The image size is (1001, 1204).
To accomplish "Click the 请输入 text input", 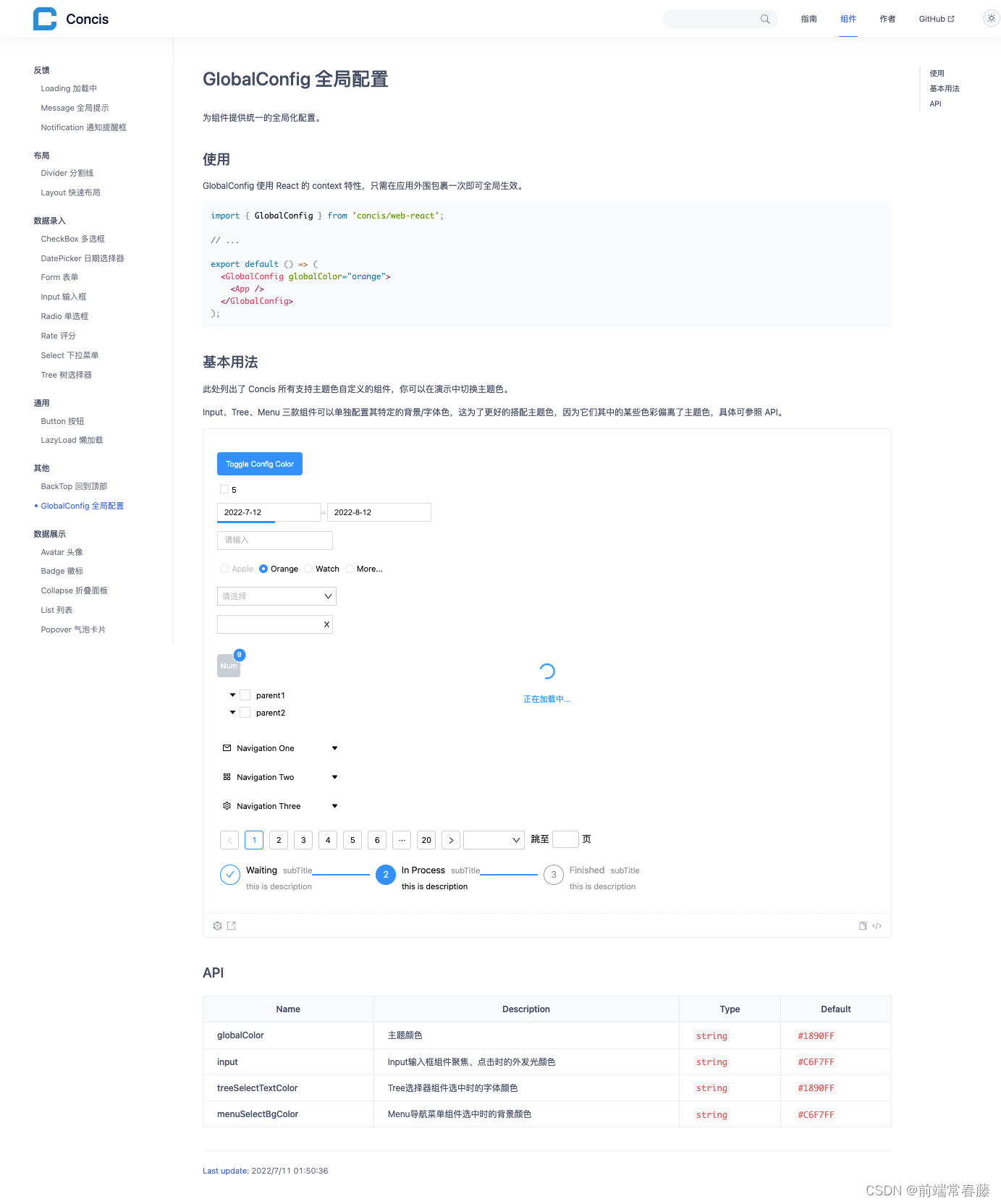I will [x=275, y=540].
